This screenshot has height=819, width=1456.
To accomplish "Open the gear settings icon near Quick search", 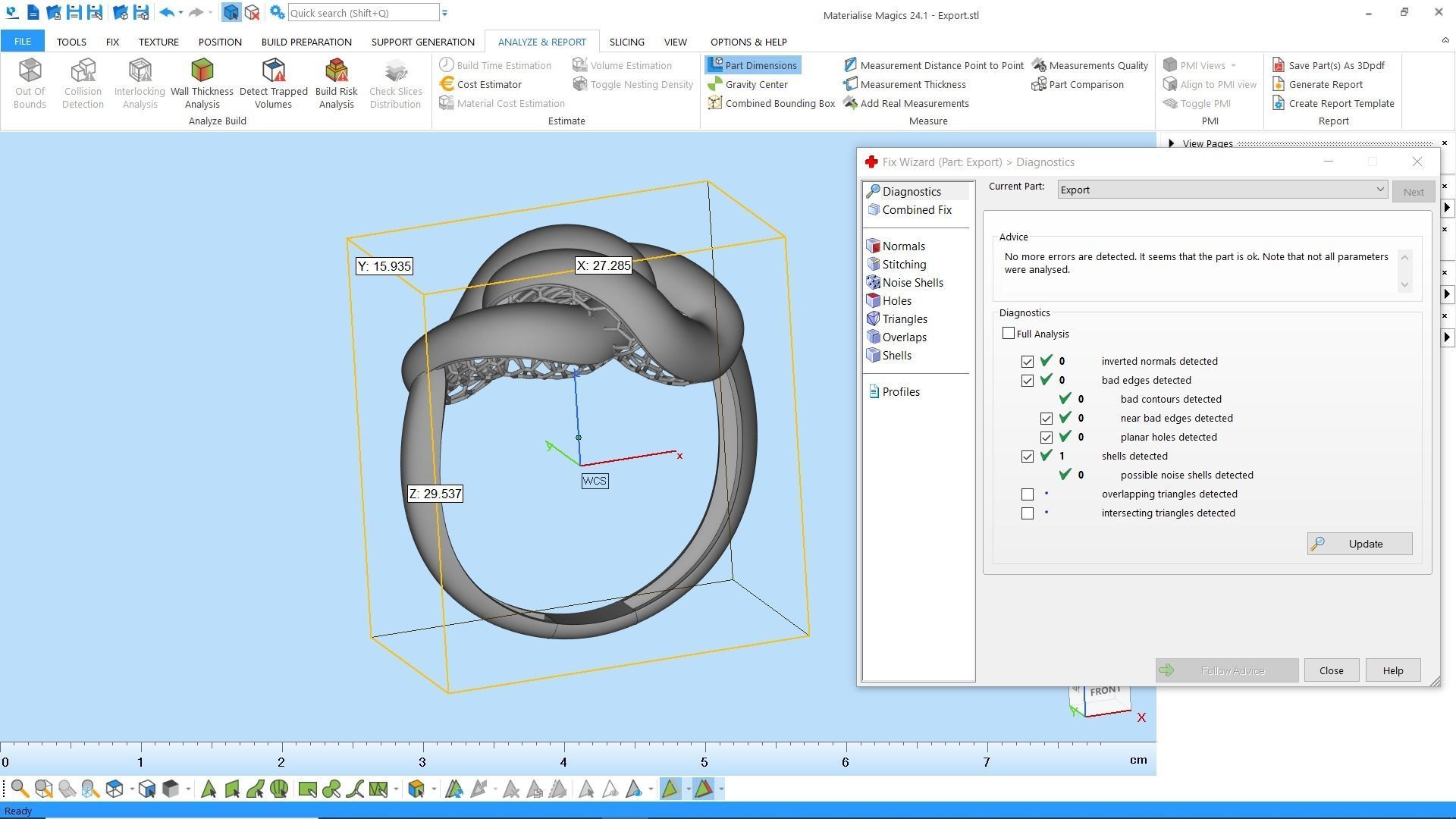I will (277, 13).
